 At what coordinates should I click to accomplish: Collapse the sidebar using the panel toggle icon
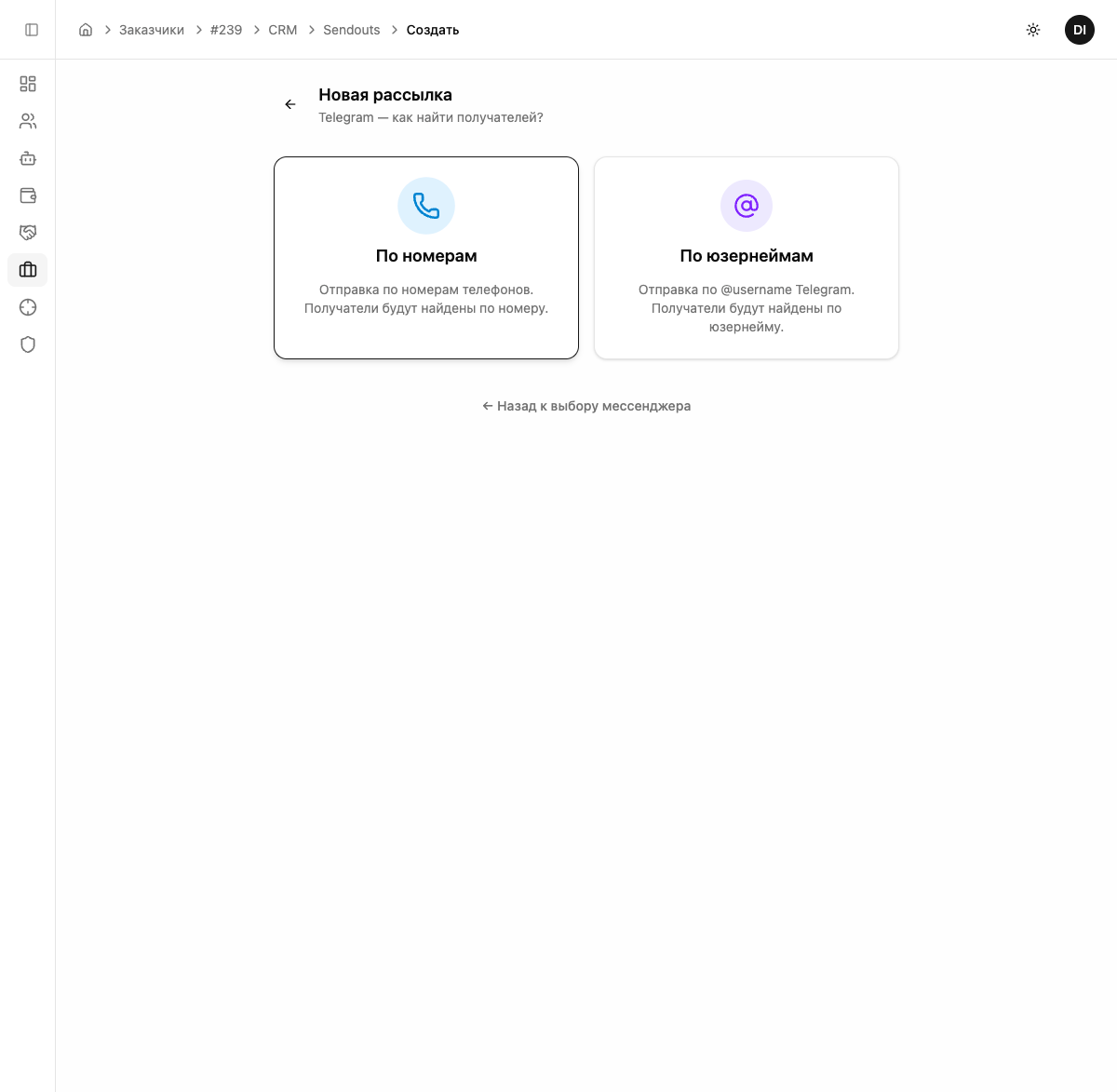[x=32, y=30]
